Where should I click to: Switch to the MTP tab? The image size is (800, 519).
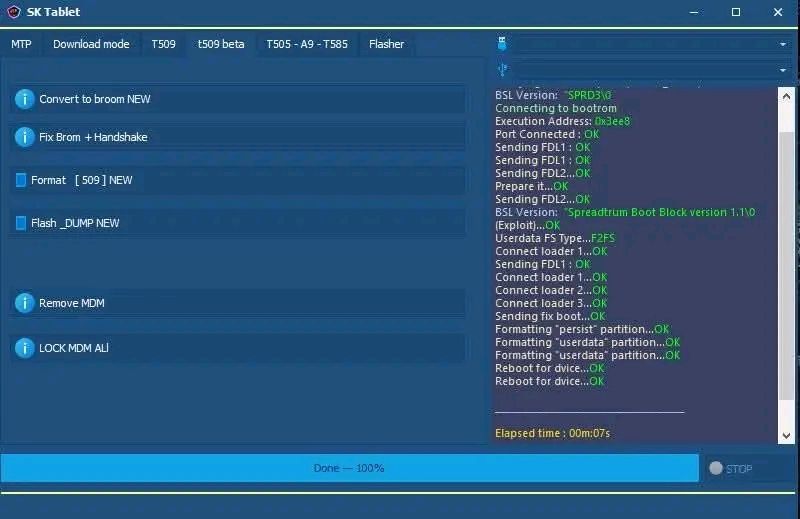pyautogui.click(x=21, y=44)
